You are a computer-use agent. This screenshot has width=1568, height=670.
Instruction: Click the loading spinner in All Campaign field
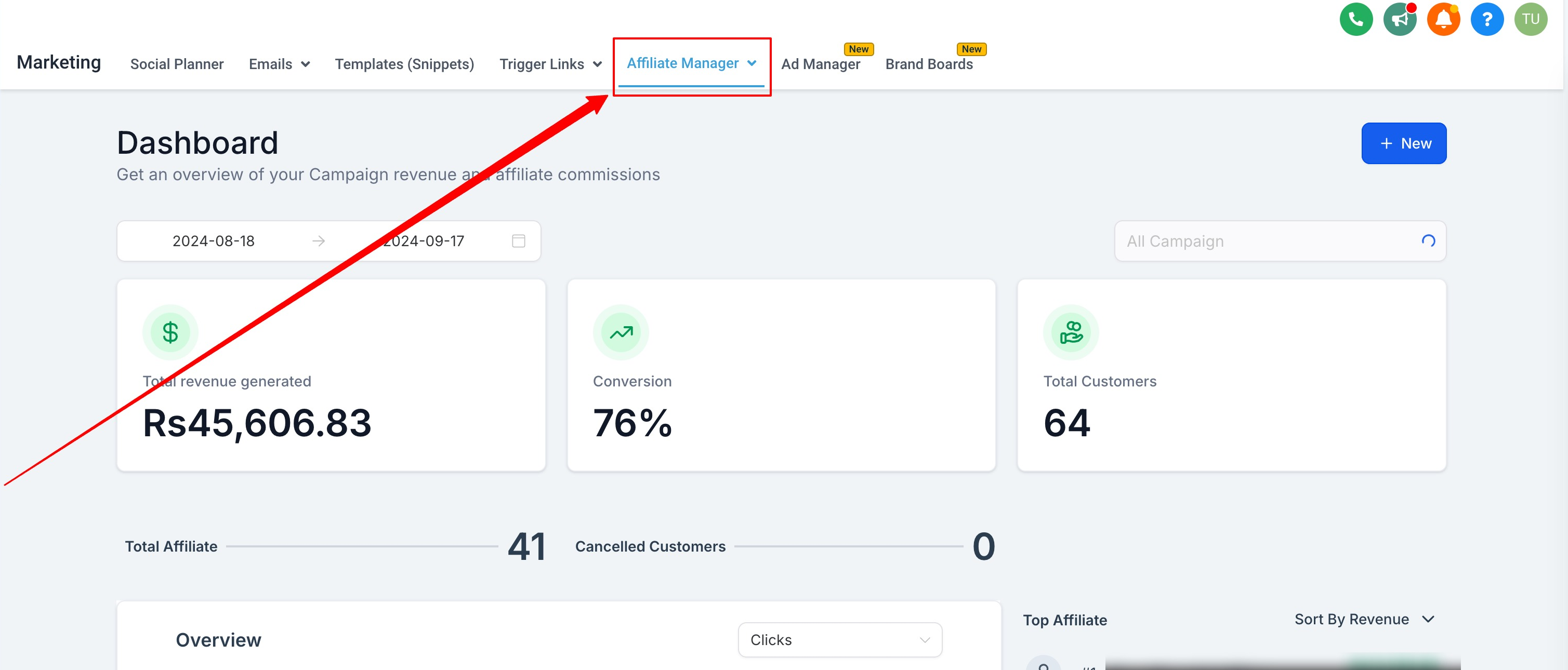click(1428, 241)
